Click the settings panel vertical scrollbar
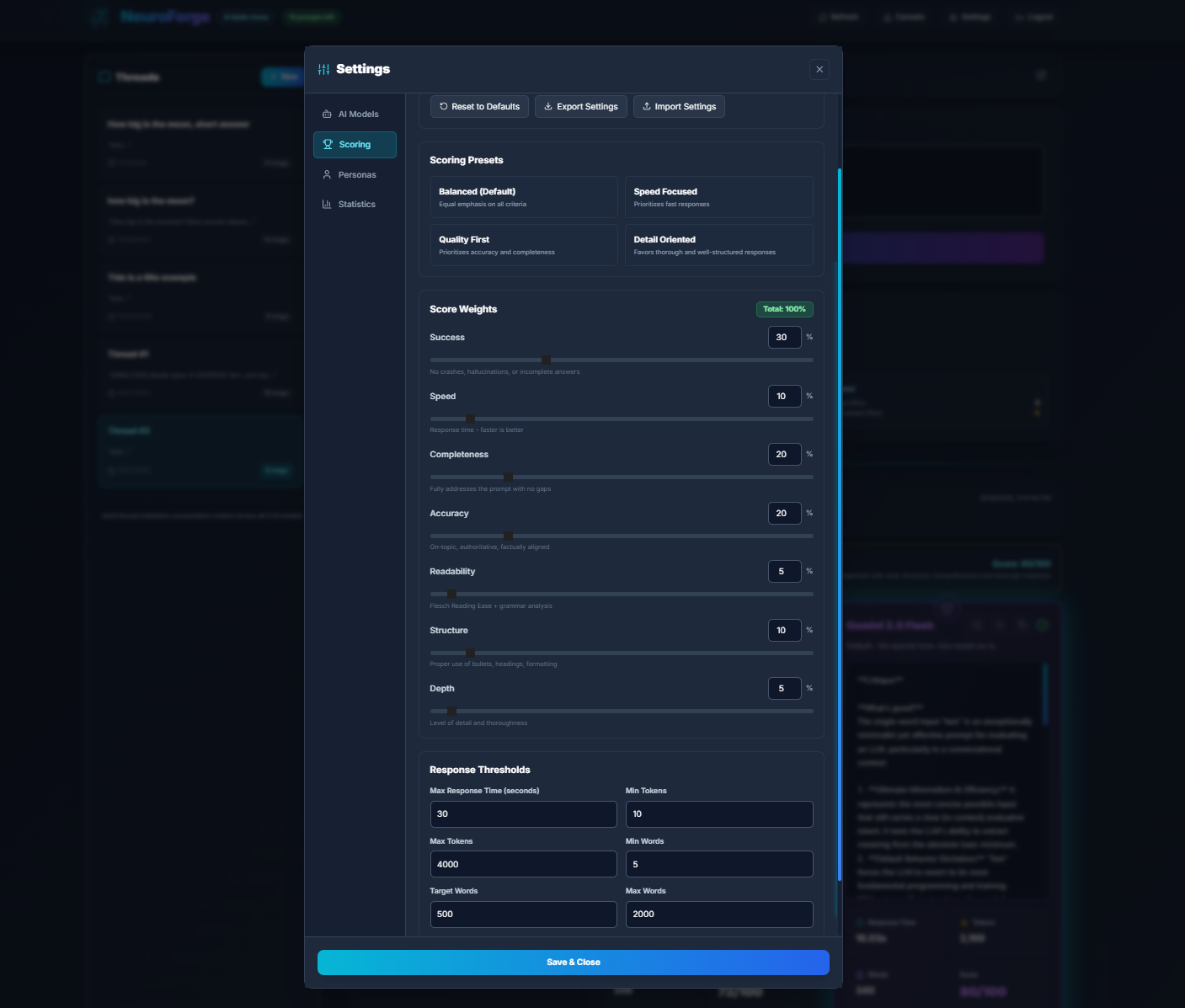This screenshot has height=1008, width=1185. pos(839,522)
